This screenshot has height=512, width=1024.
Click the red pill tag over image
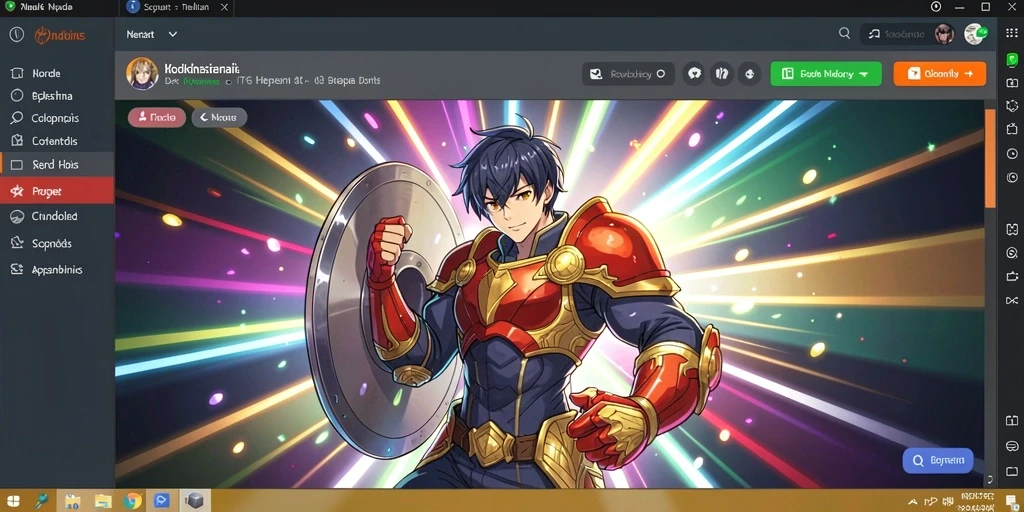click(x=157, y=118)
